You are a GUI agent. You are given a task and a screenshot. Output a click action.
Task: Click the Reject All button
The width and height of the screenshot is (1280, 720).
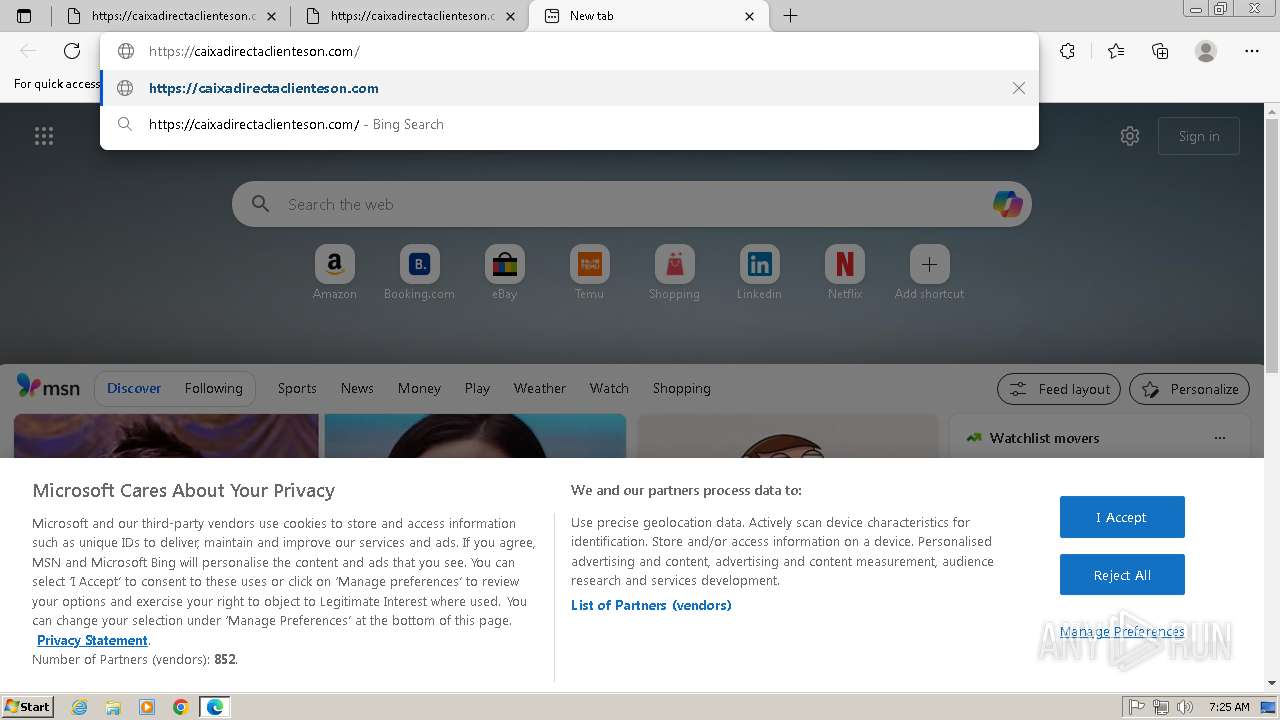pyautogui.click(x=1122, y=575)
